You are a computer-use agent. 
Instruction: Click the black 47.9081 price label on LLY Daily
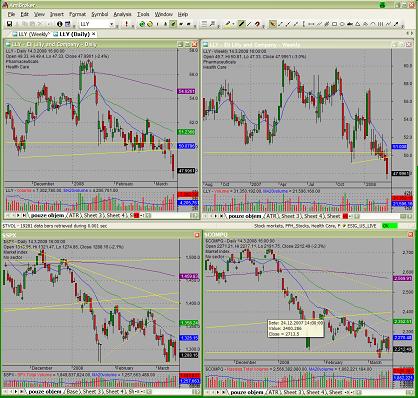click(187, 171)
